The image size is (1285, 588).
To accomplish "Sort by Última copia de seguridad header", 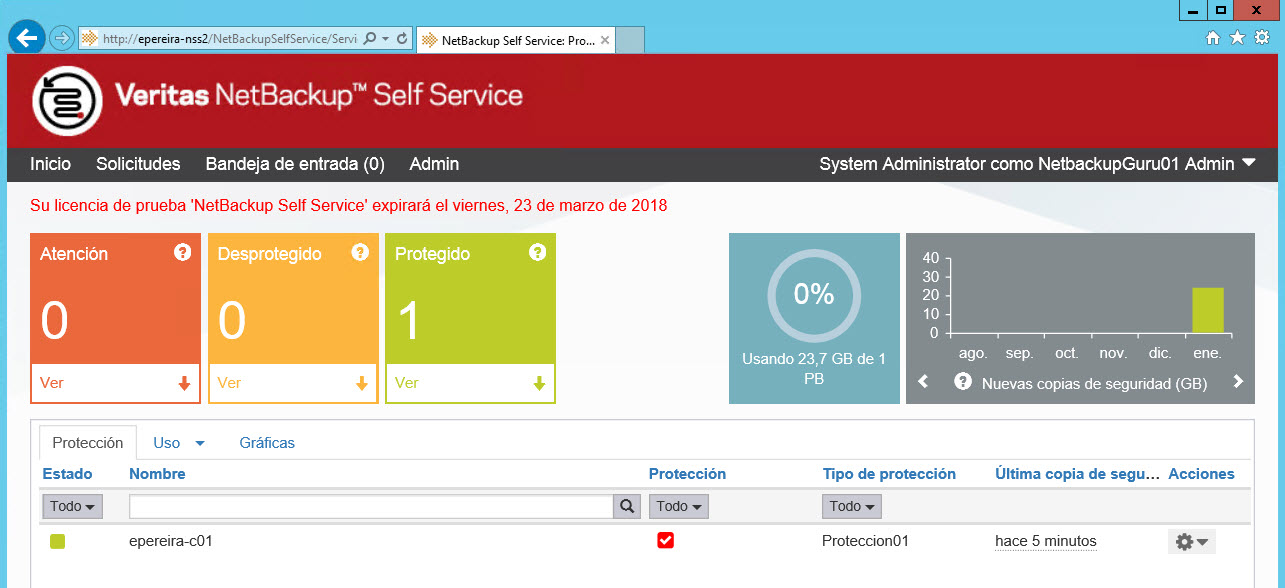I will point(1075,474).
